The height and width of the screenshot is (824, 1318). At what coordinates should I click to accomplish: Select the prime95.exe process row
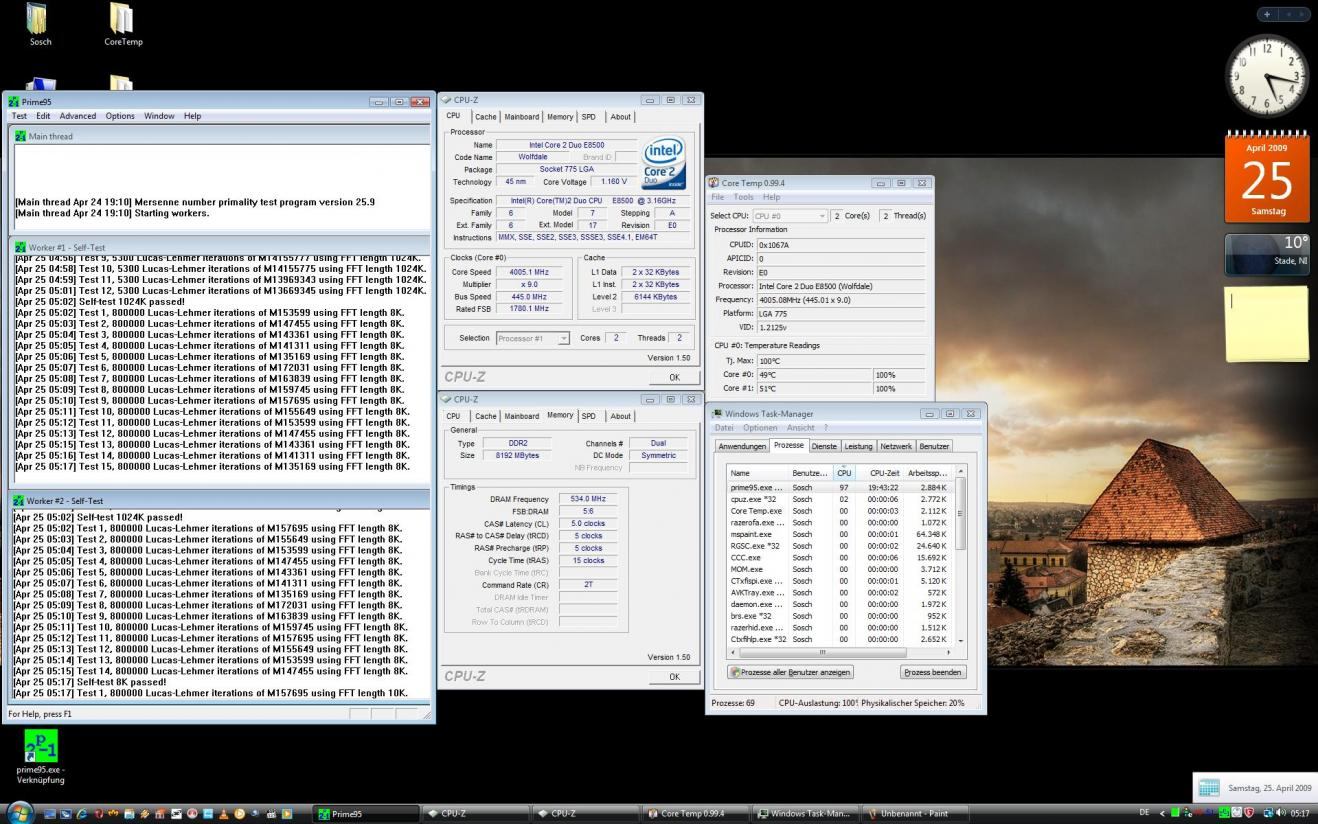pos(841,487)
